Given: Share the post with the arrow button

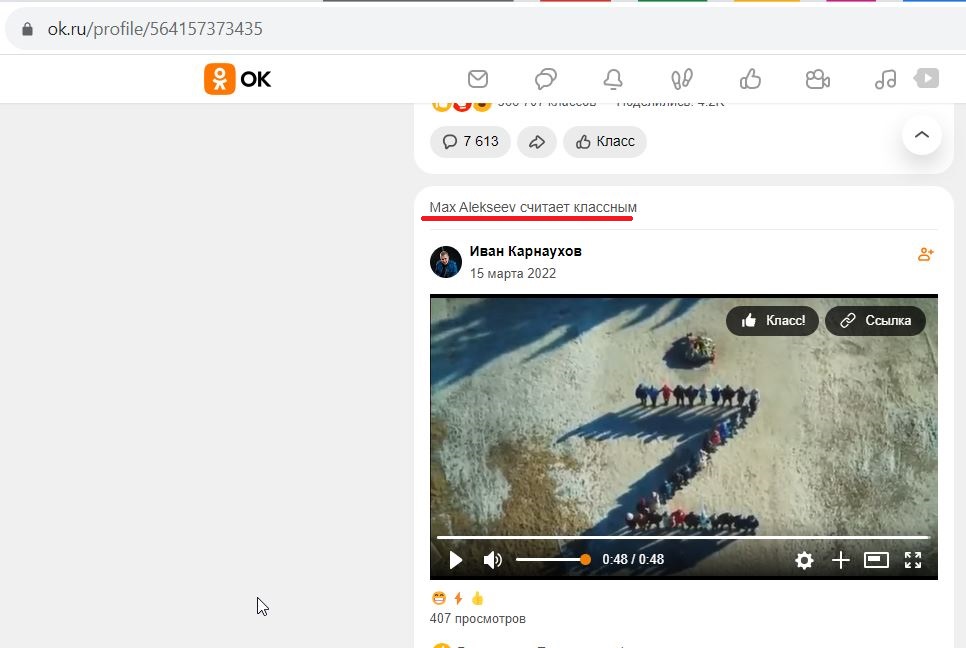Looking at the screenshot, I should pos(537,142).
